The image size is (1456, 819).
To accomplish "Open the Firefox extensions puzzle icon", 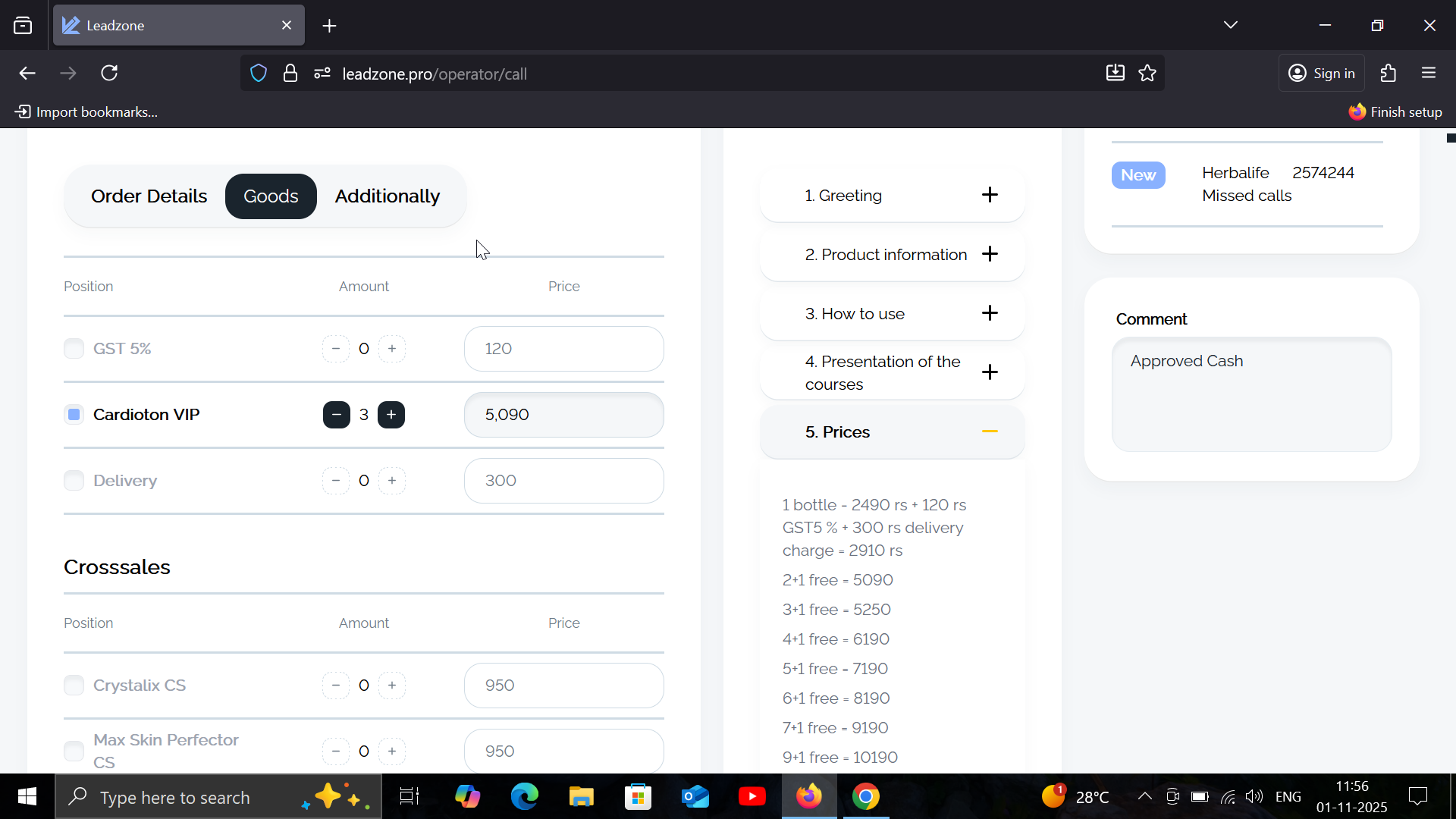I will 1388,74.
